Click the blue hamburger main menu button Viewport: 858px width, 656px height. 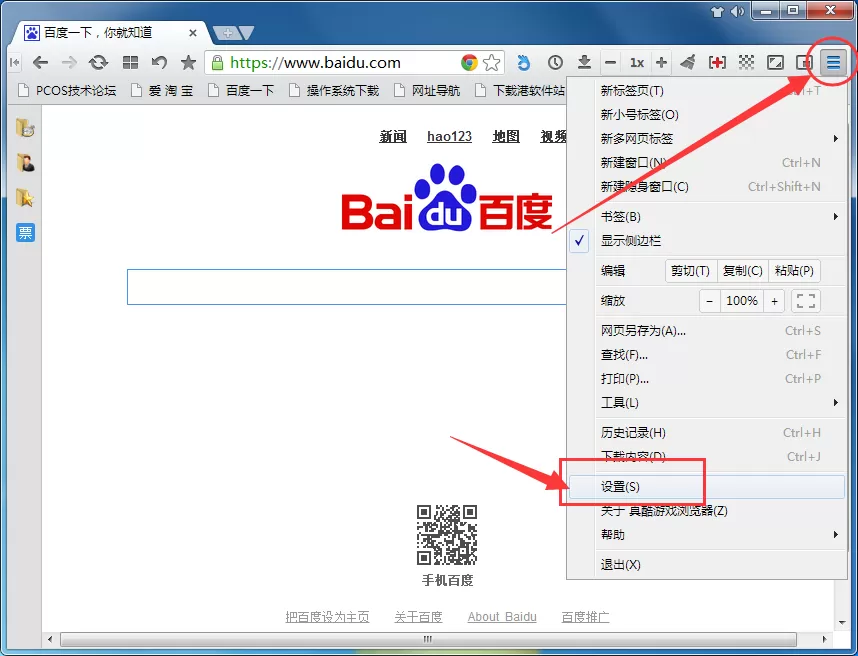pos(833,63)
